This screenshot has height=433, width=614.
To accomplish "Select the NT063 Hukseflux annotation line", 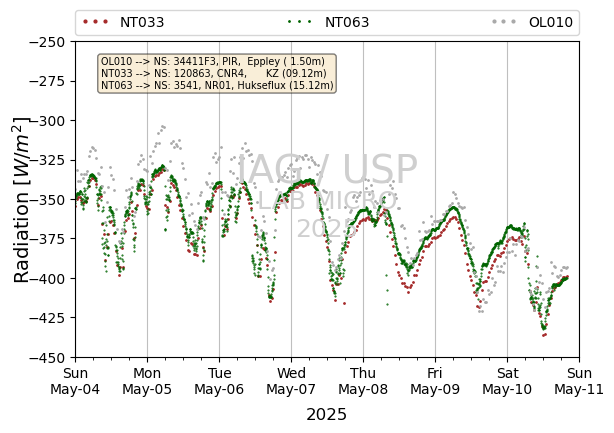I will (217, 85).
